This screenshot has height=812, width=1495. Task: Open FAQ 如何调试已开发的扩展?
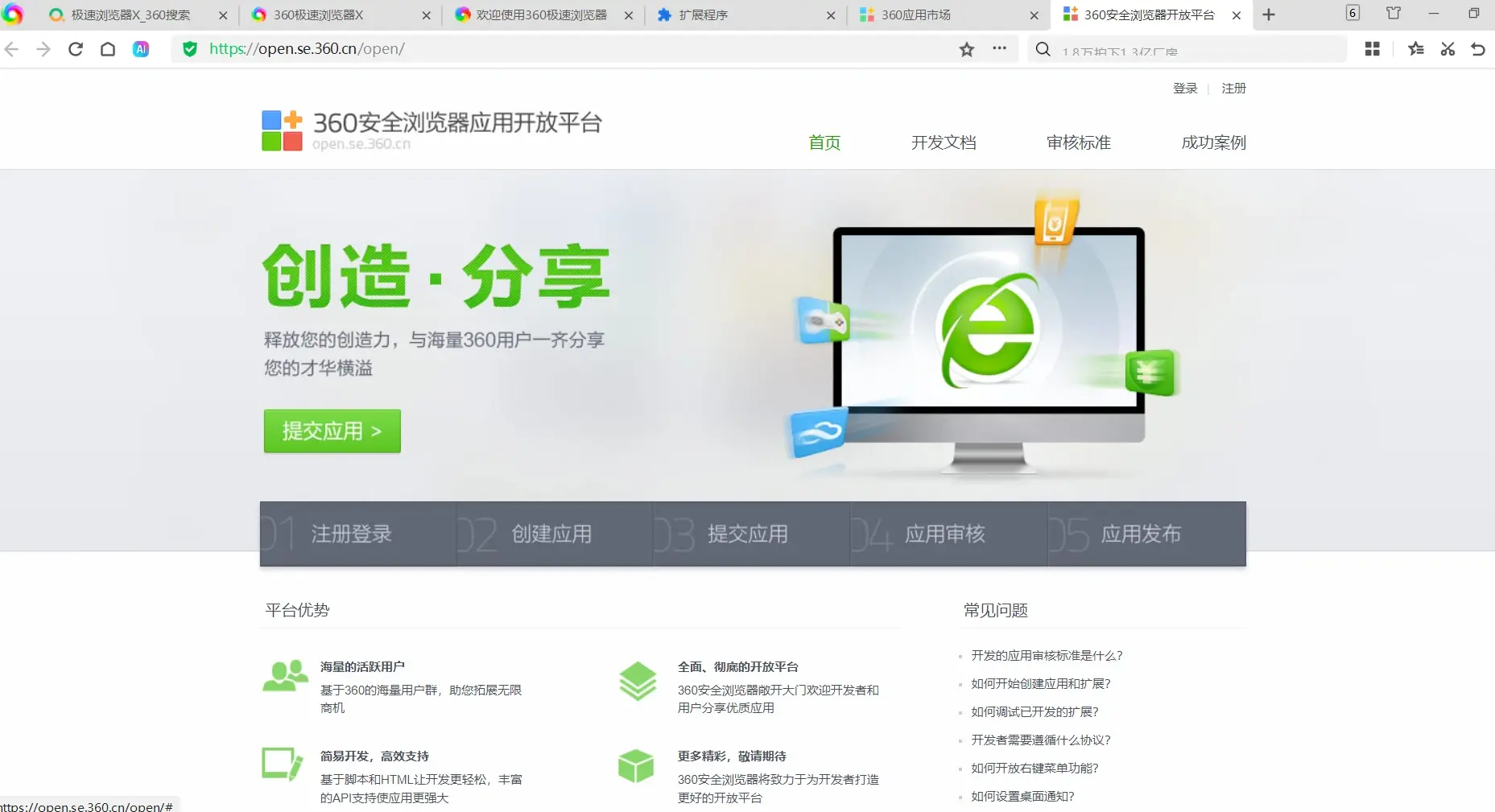pos(1035,712)
